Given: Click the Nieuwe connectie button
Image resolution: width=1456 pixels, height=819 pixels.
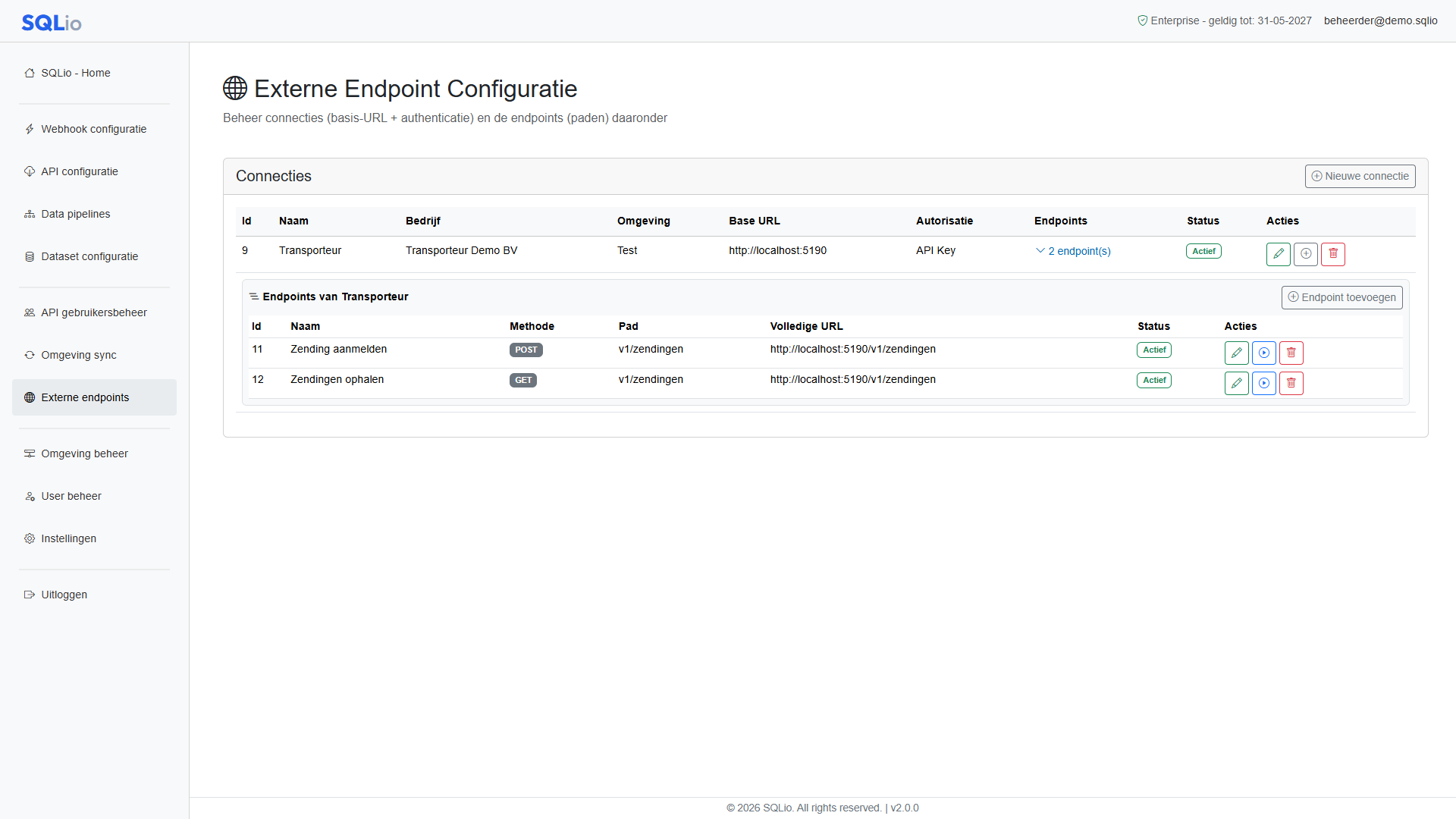Looking at the screenshot, I should (1360, 176).
